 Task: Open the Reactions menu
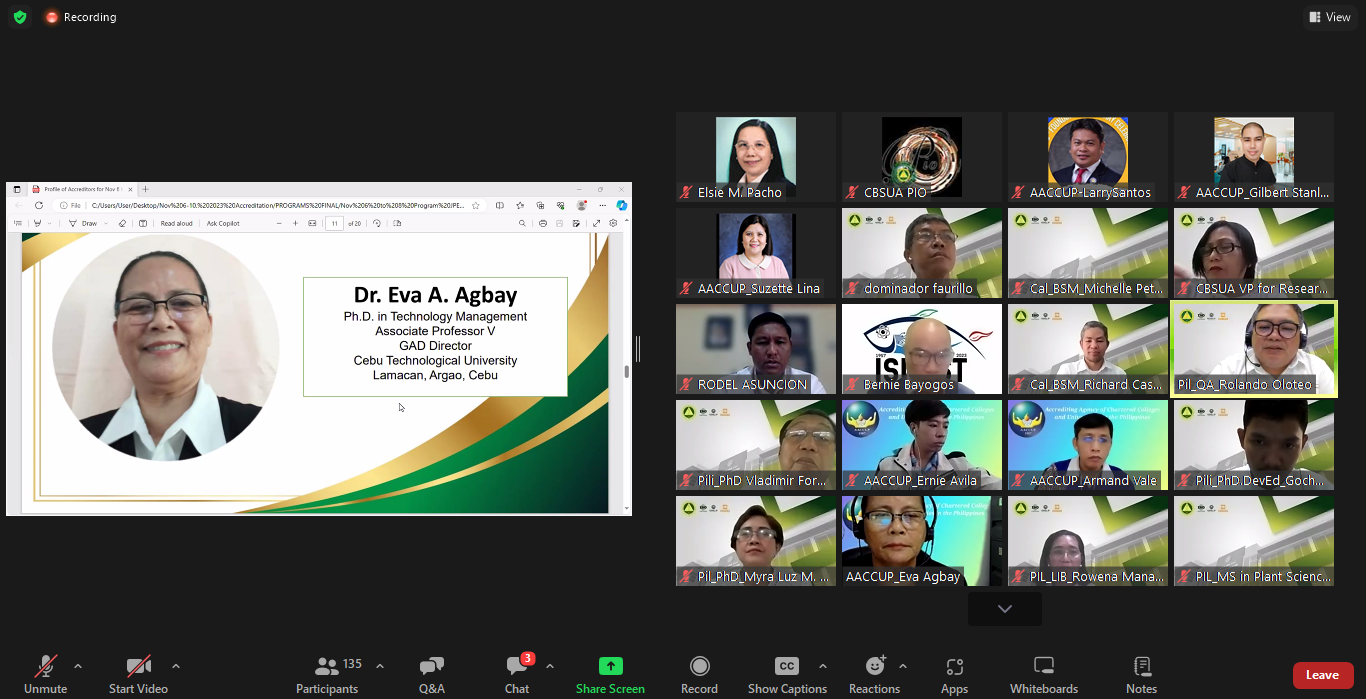(875, 675)
